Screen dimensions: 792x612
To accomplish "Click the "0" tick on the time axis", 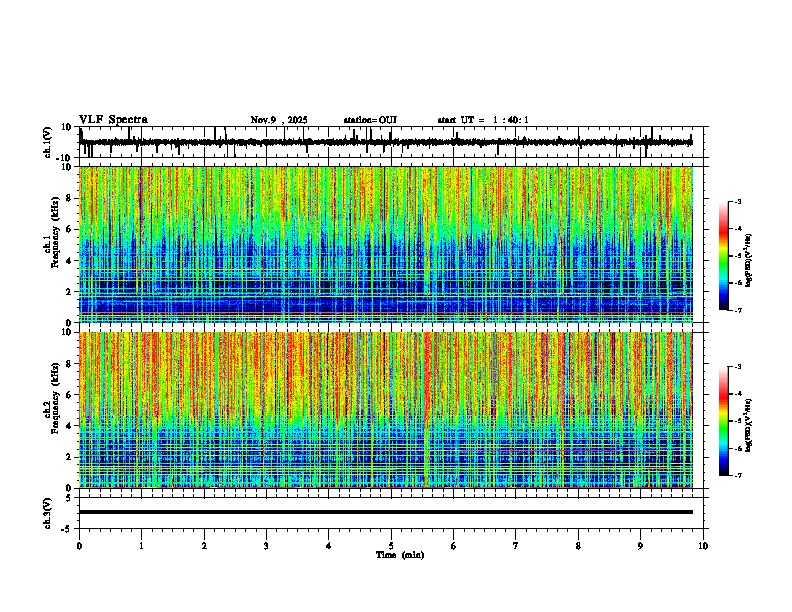I will point(79,546).
